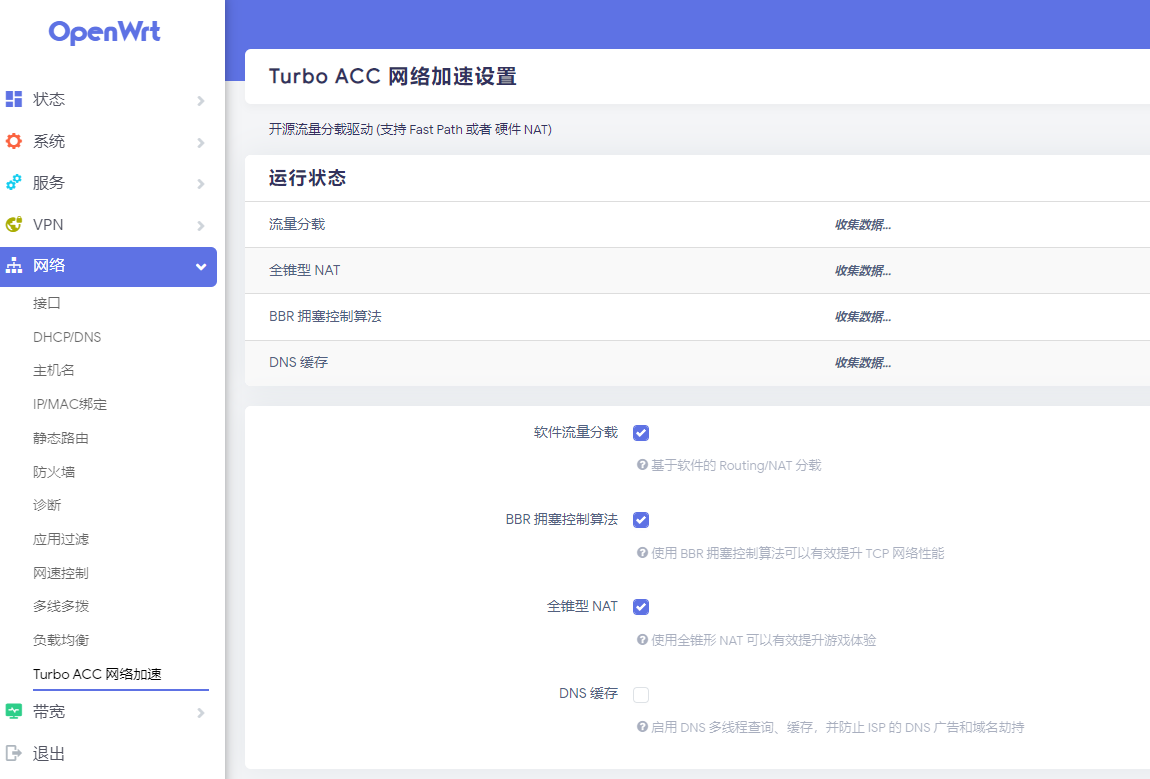Uncheck the 全锥型 NAT option
Viewport: 1150px width, 779px height.
click(x=640, y=606)
